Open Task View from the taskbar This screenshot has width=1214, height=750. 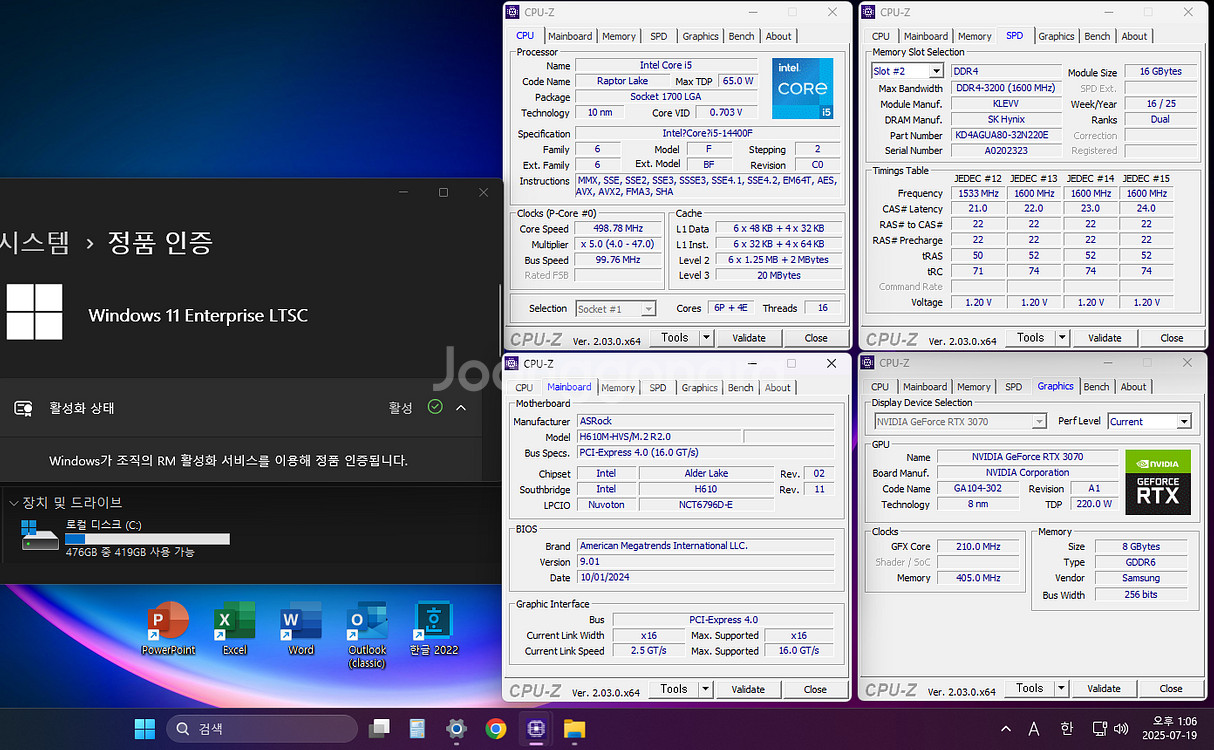click(379, 728)
